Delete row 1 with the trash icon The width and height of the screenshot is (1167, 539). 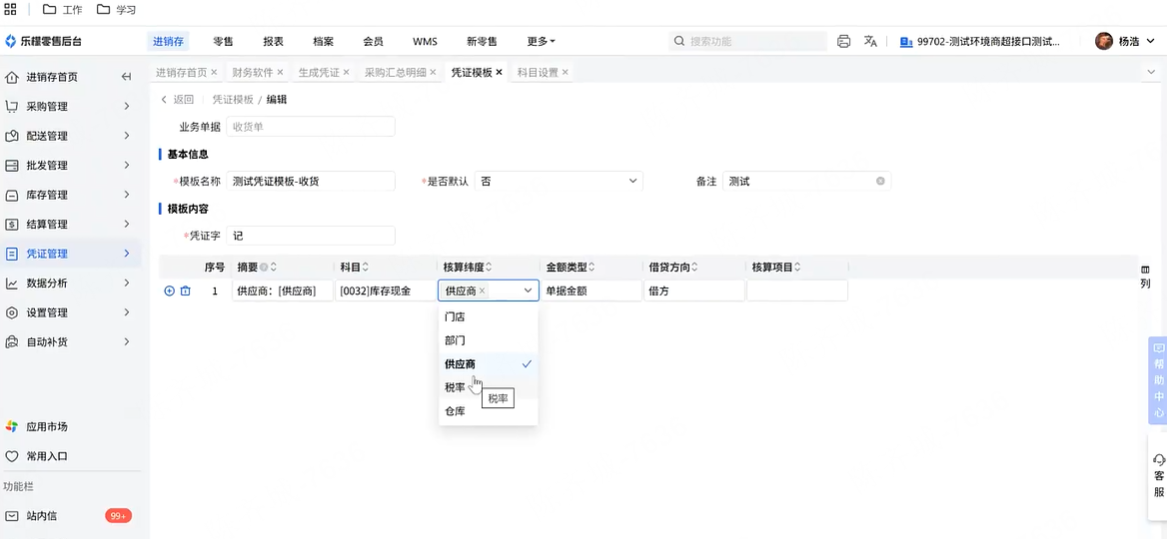[x=185, y=291]
